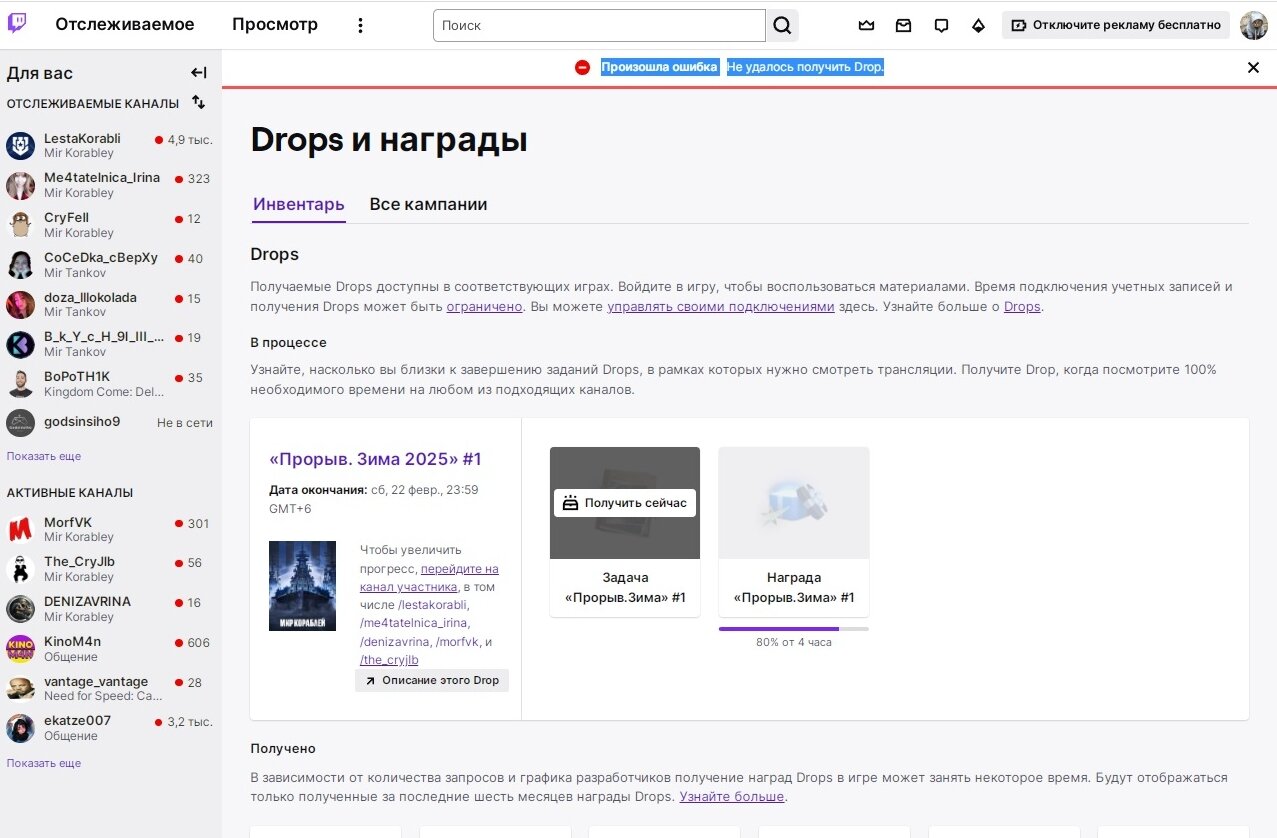Open the Просмотр navigation item

(275, 25)
